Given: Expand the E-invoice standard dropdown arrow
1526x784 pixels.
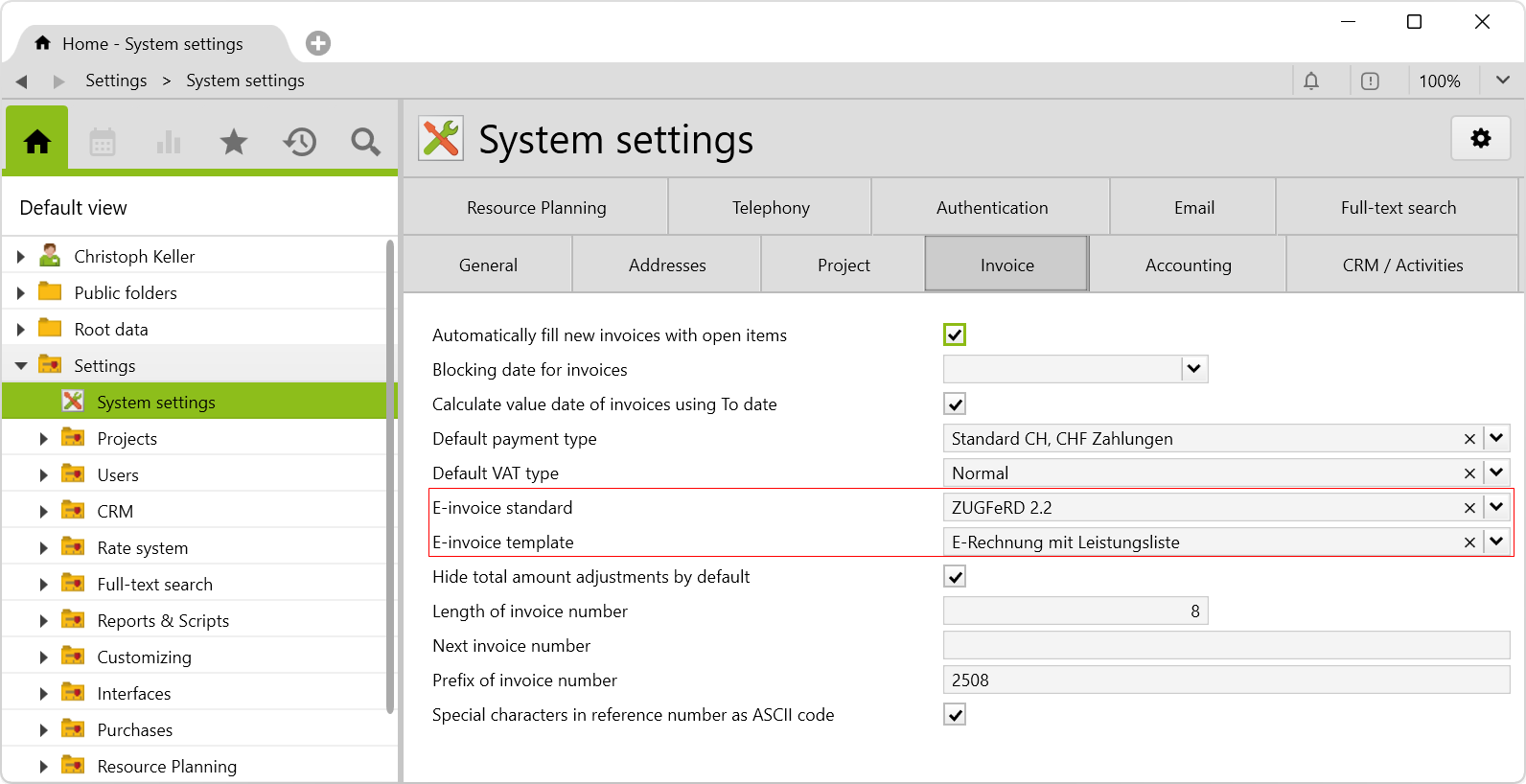Looking at the screenshot, I should [1496, 507].
